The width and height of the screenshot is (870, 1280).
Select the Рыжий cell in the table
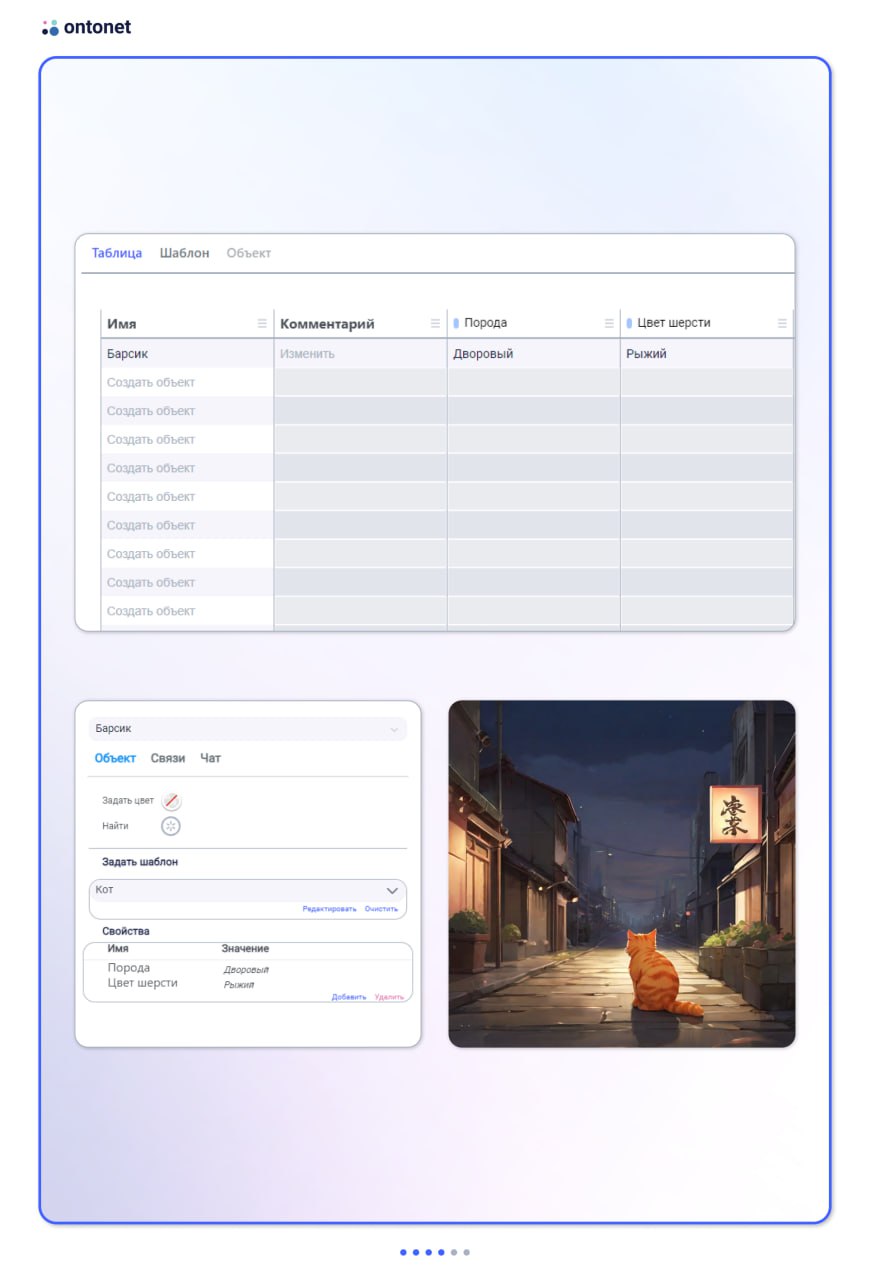coord(707,353)
